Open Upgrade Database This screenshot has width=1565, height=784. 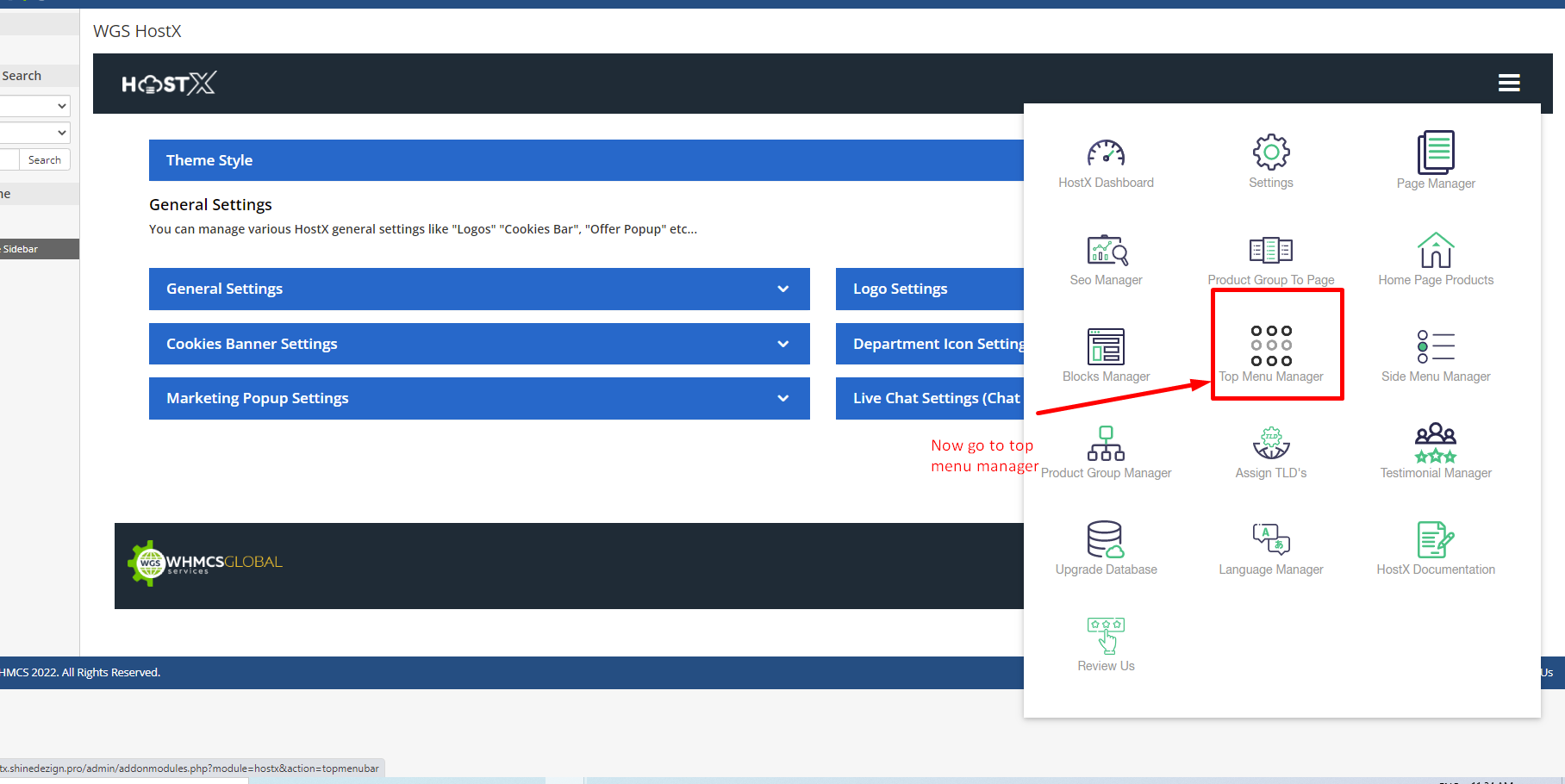point(1106,540)
